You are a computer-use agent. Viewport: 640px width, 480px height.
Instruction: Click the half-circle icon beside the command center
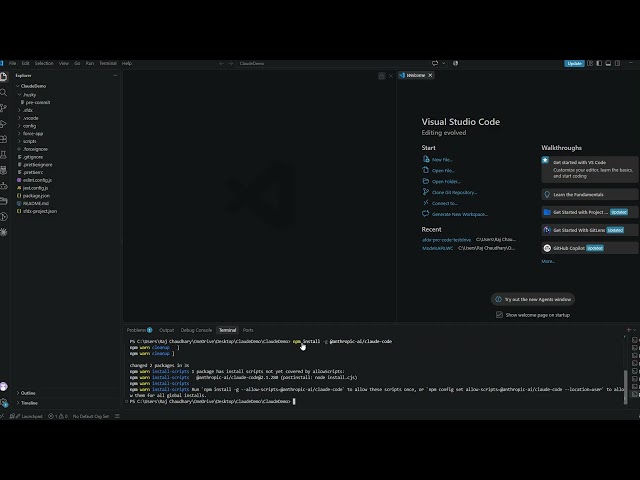(456, 63)
